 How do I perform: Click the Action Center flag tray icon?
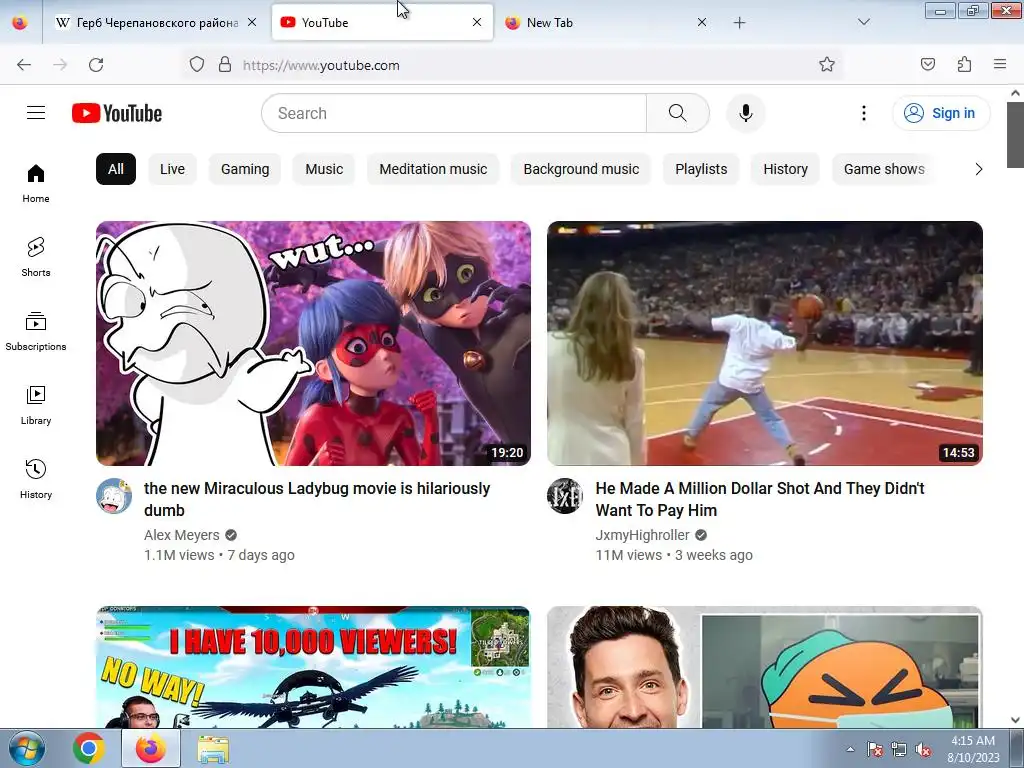(875, 750)
